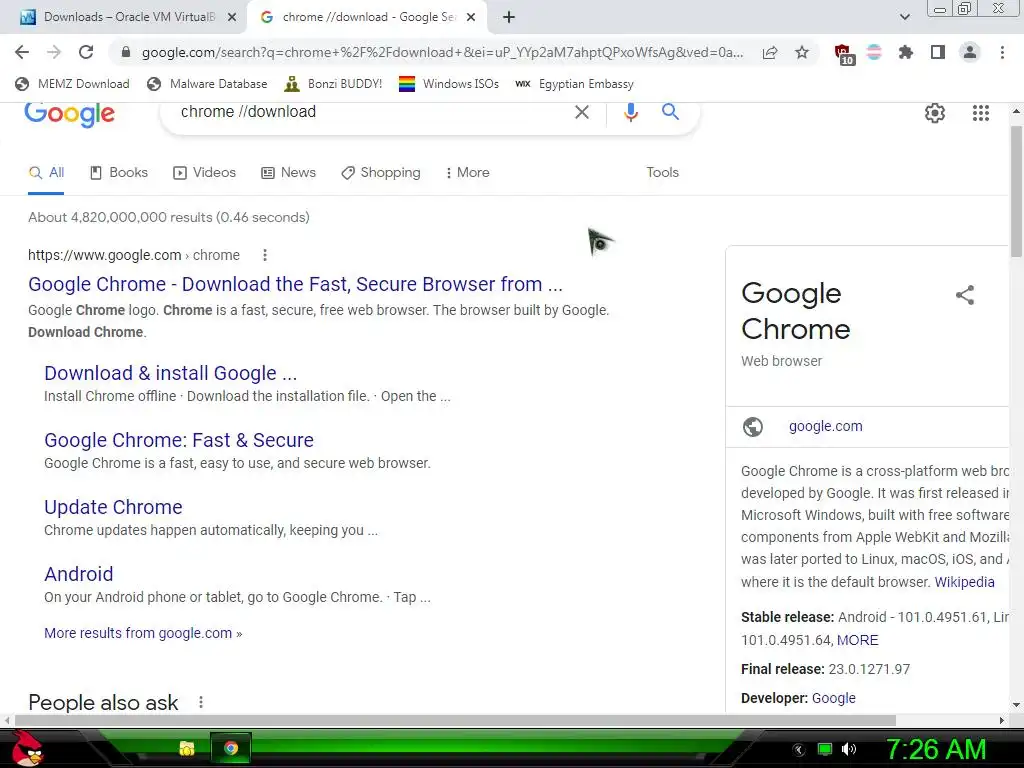
Task: Reload the current page
Action: [86, 52]
